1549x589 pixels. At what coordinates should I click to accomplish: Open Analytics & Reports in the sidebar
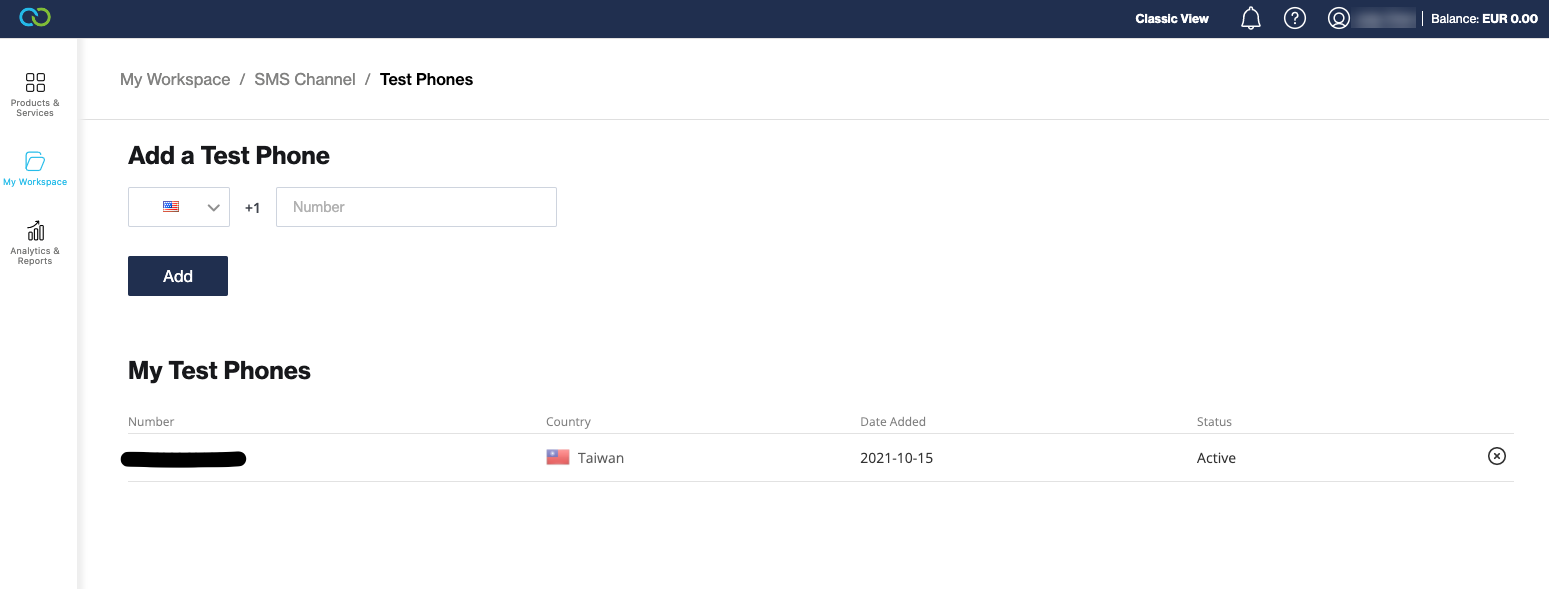coord(35,243)
